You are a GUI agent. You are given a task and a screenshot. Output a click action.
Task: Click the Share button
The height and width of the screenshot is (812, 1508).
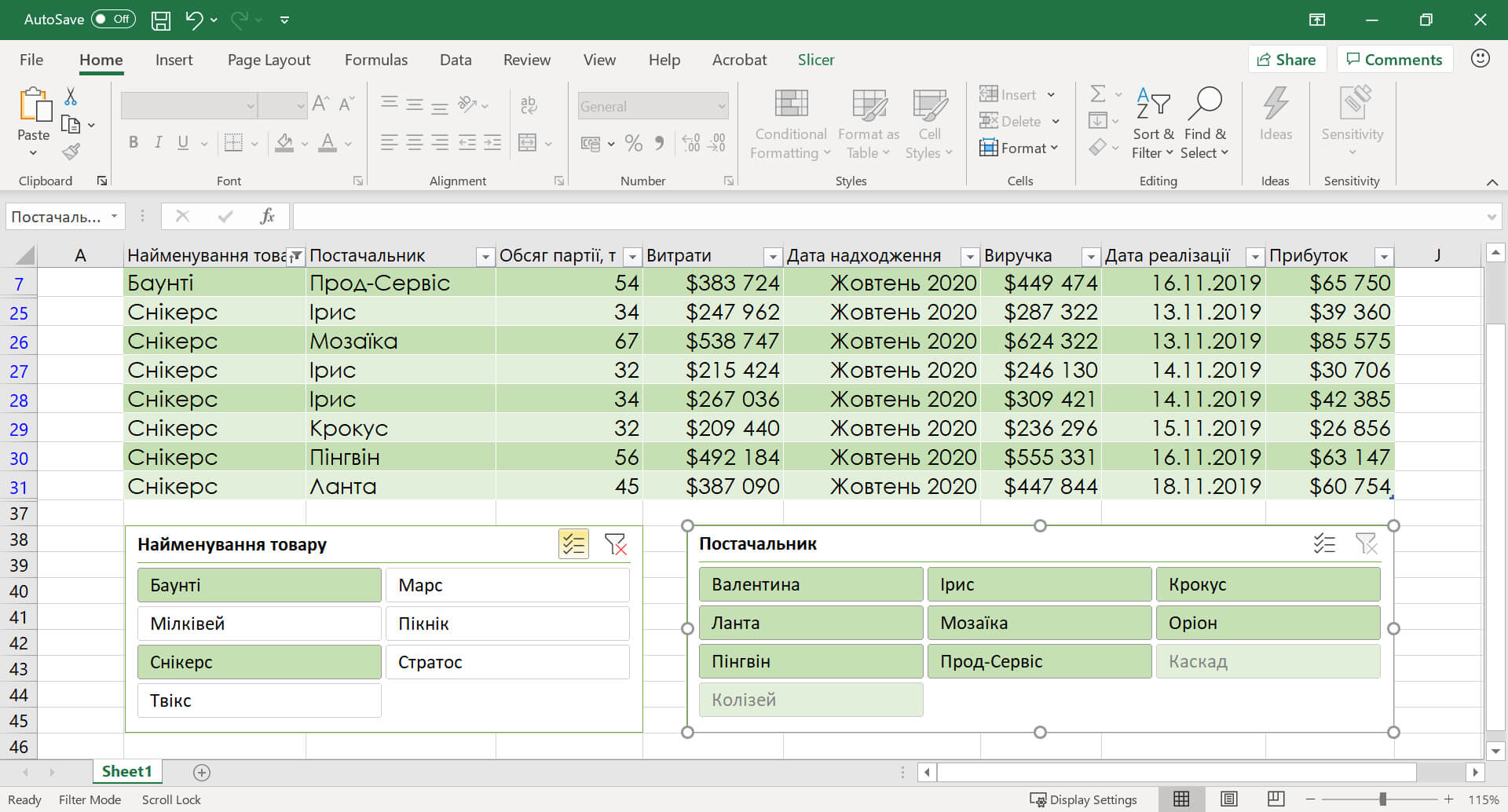tap(1287, 60)
